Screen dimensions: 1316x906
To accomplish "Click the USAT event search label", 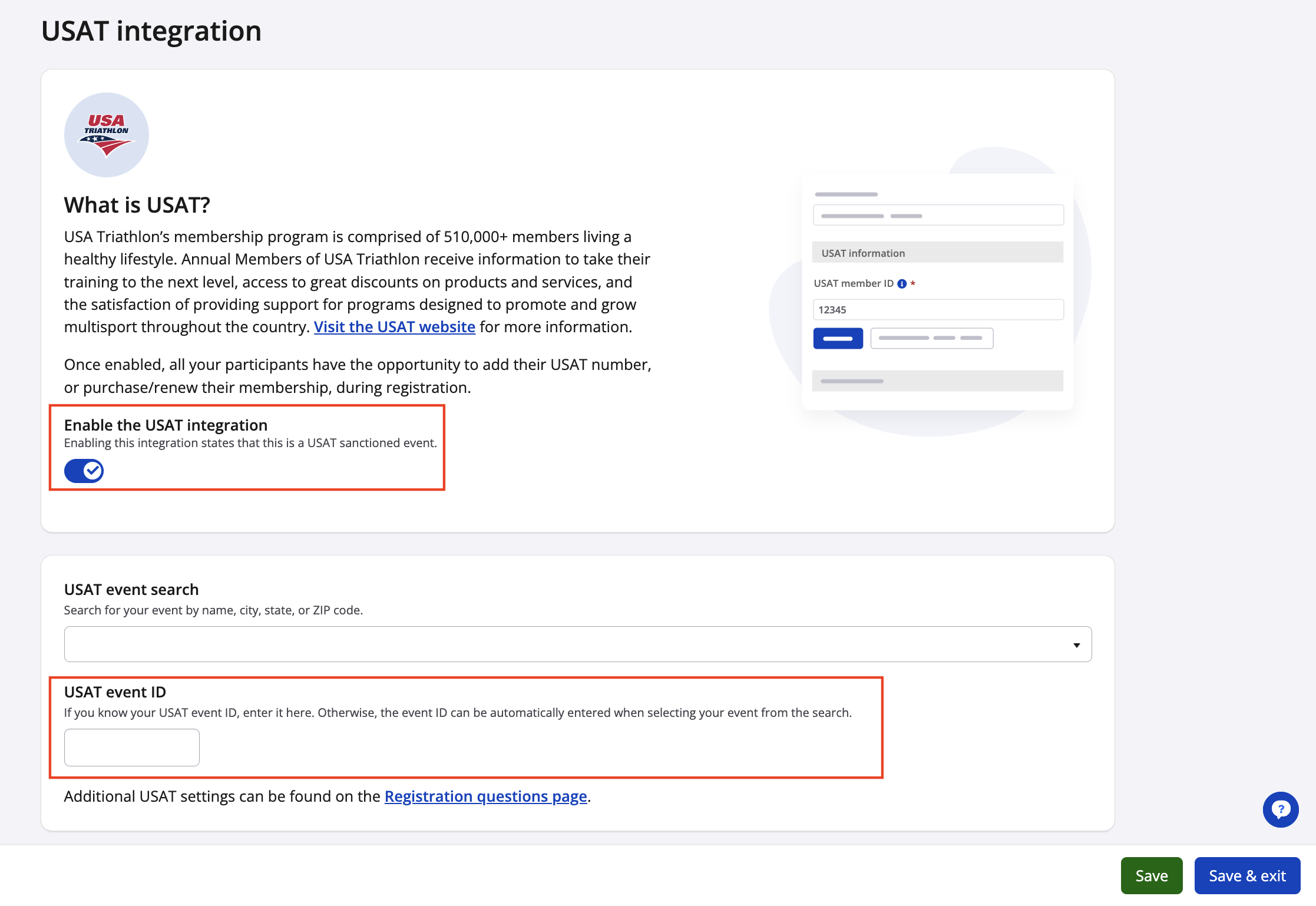I will tap(131, 590).
